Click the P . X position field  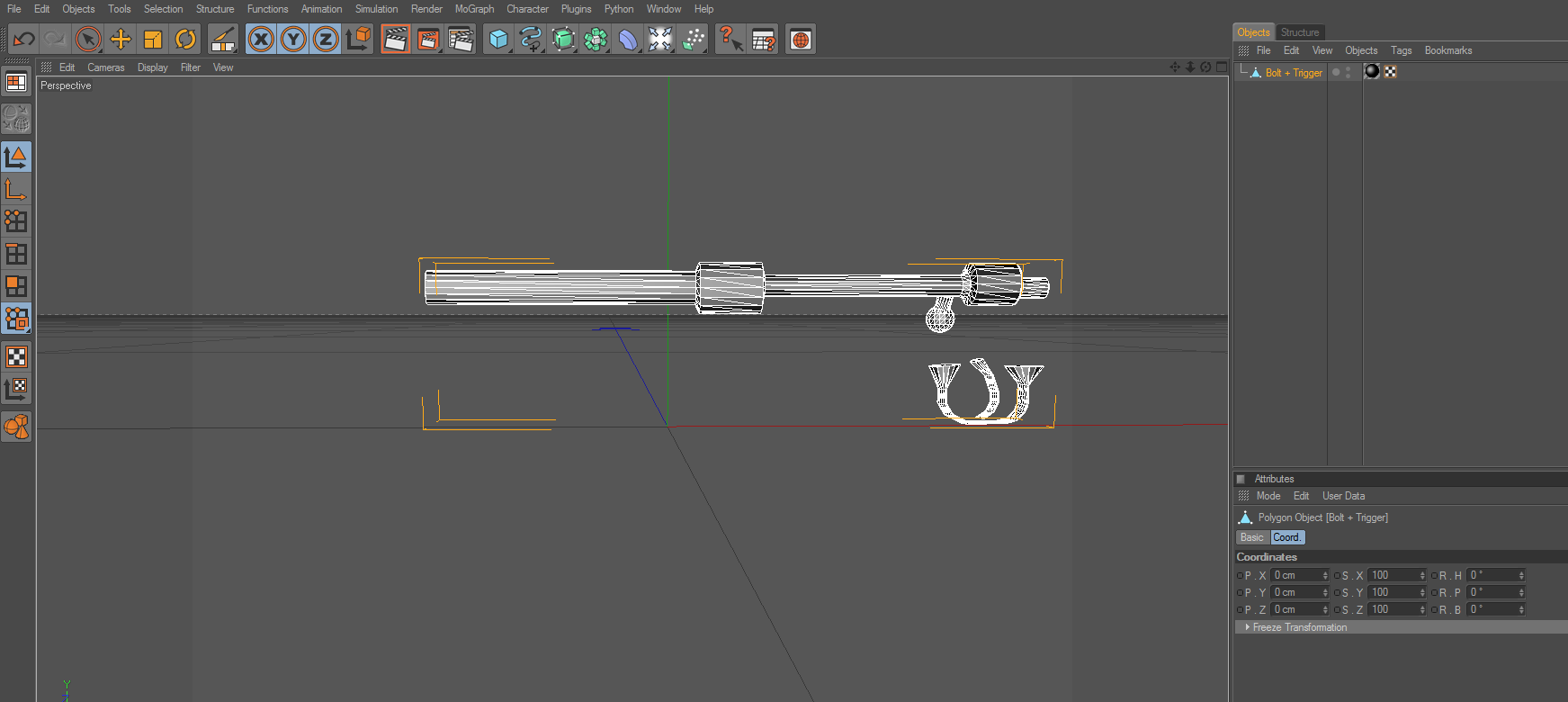[x=1295, y=575]
